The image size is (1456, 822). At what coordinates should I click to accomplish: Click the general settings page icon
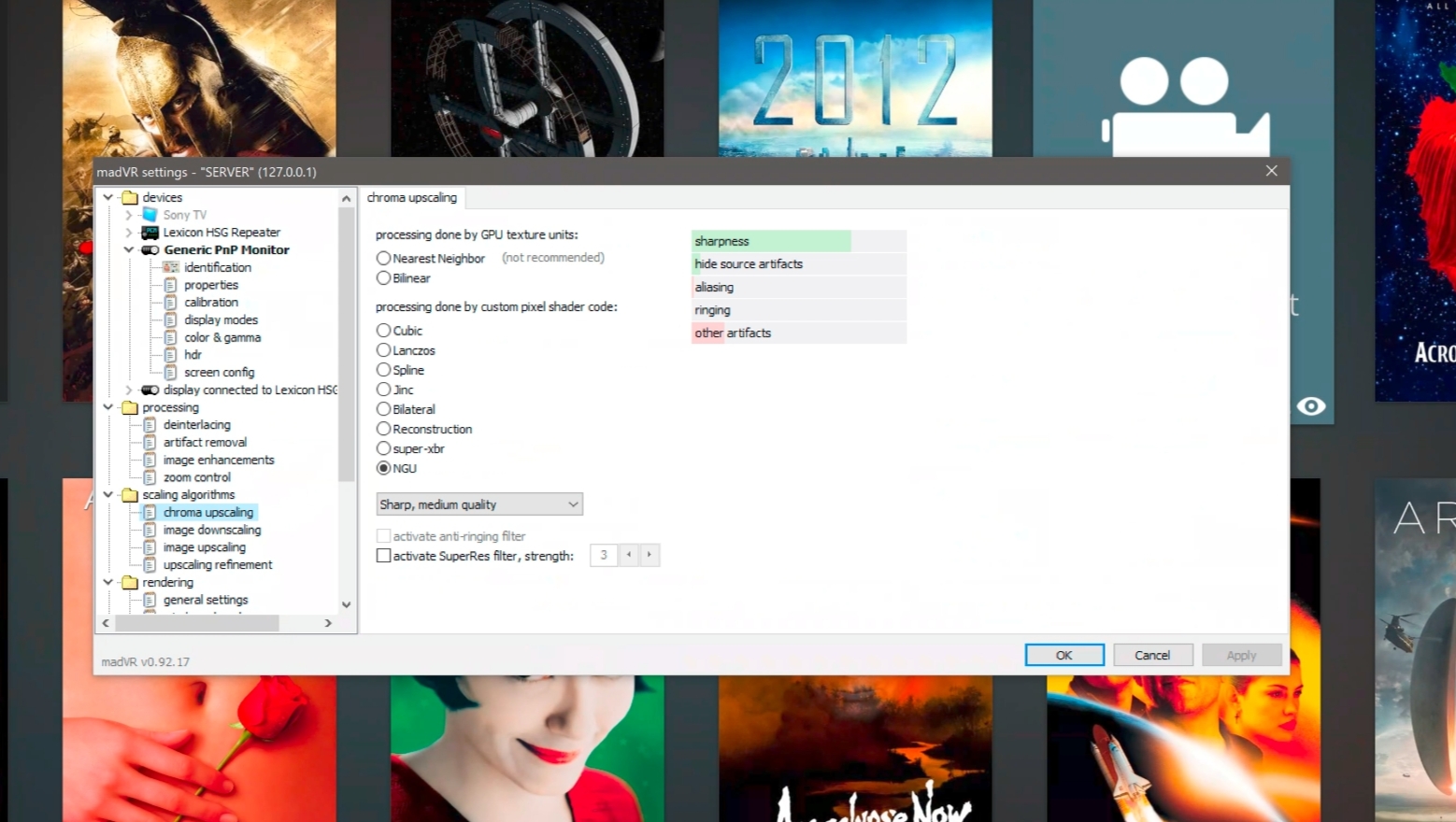[x=150, y=600]
